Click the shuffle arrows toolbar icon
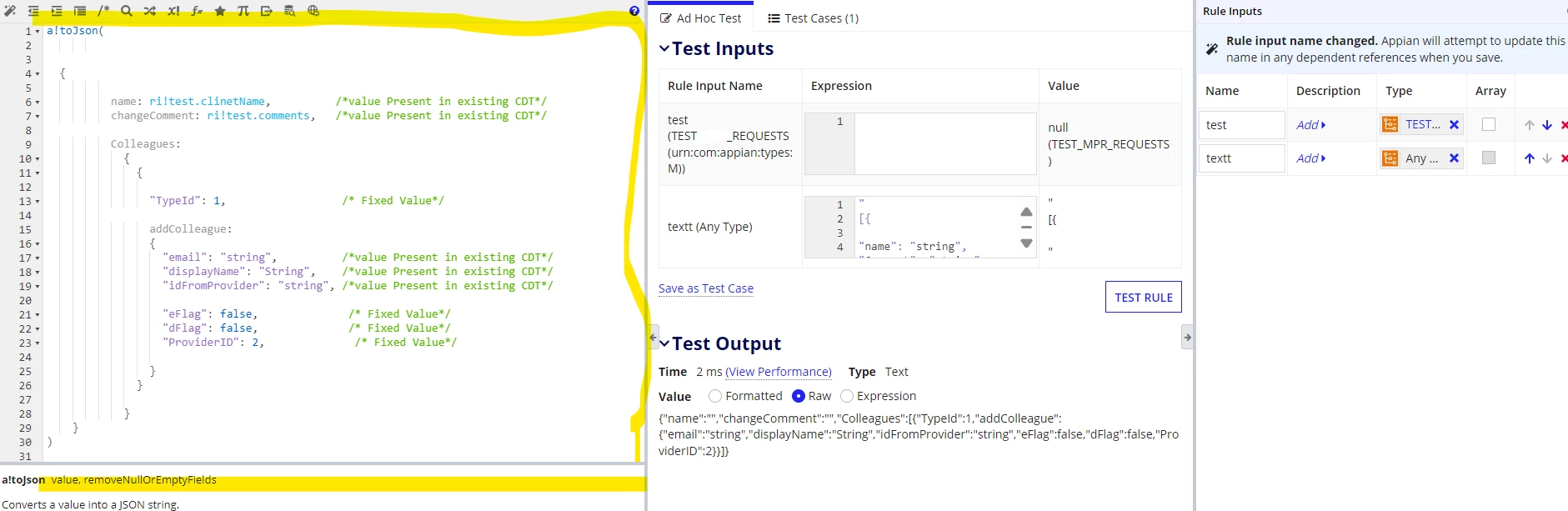This screenshot has width=1568, height=511. 150,11
